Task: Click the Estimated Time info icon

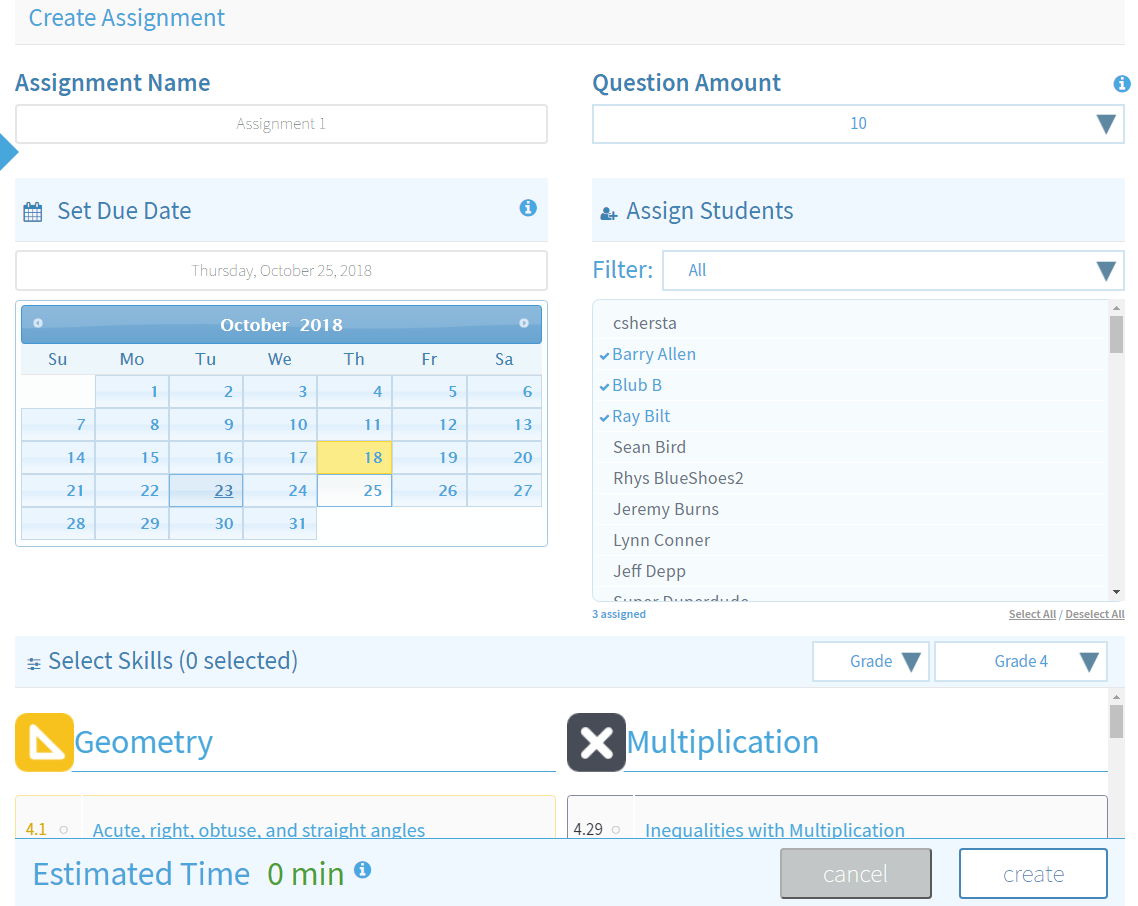Action: (x=363, y=870)
